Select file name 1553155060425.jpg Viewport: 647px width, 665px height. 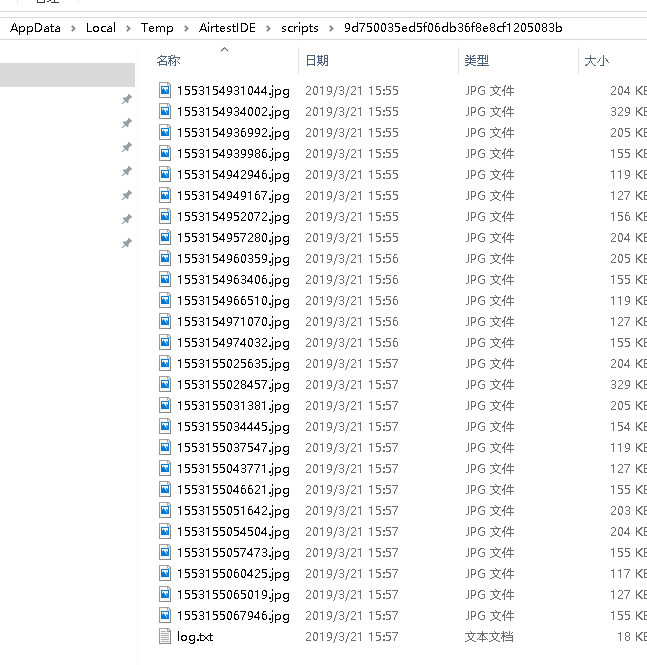click(x=233, y=573)
